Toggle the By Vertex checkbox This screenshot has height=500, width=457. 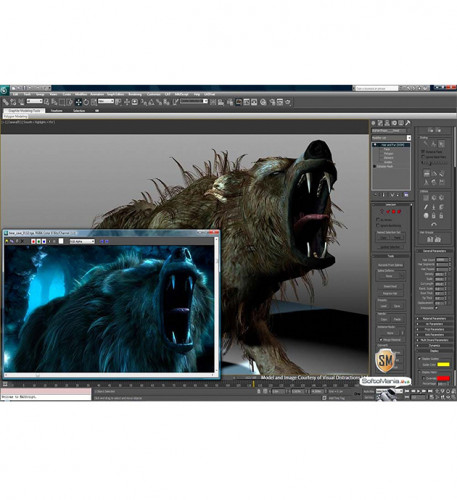click(378, 220)
